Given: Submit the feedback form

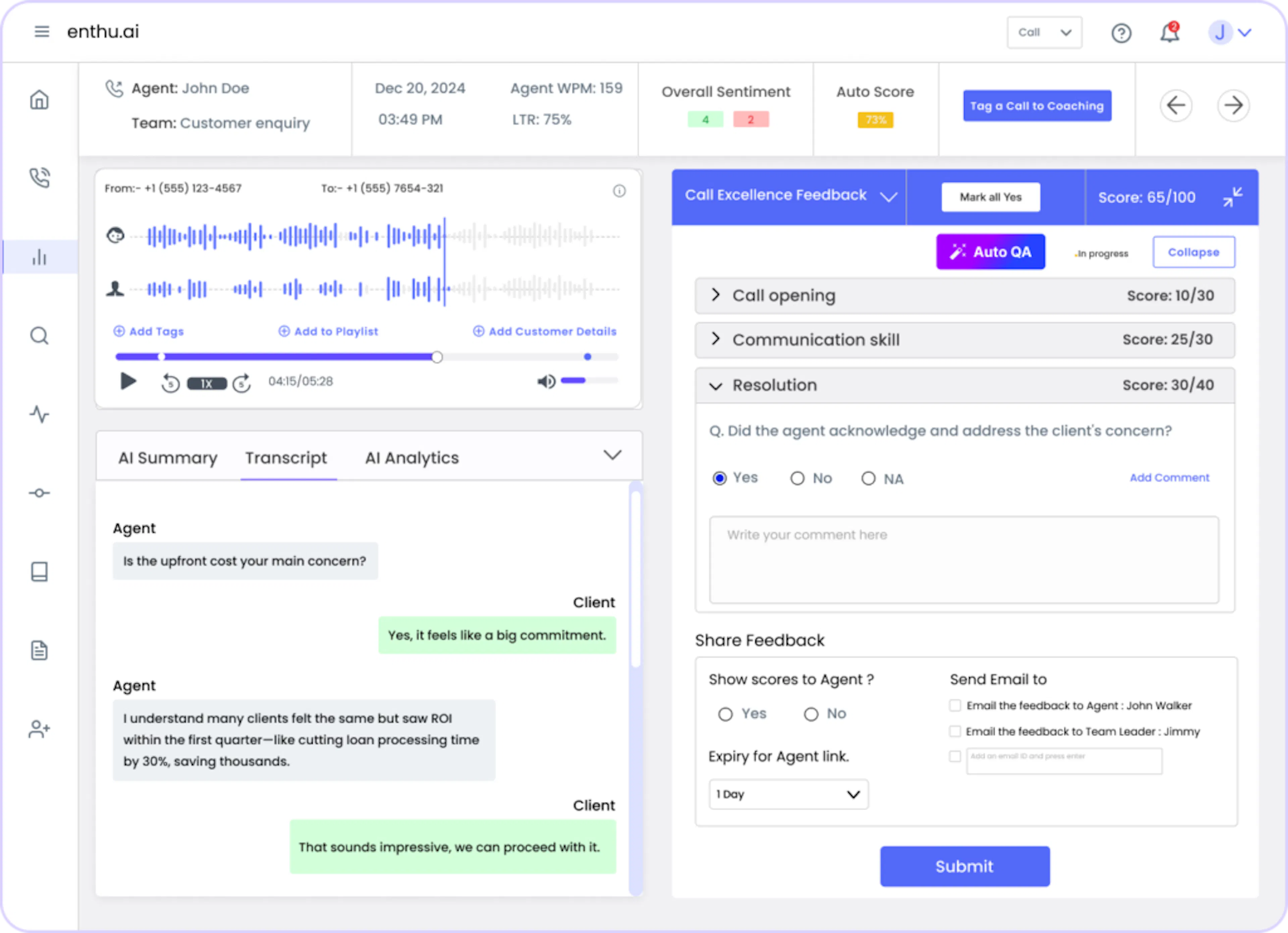Looking at the screenshot, I should 964,866.
